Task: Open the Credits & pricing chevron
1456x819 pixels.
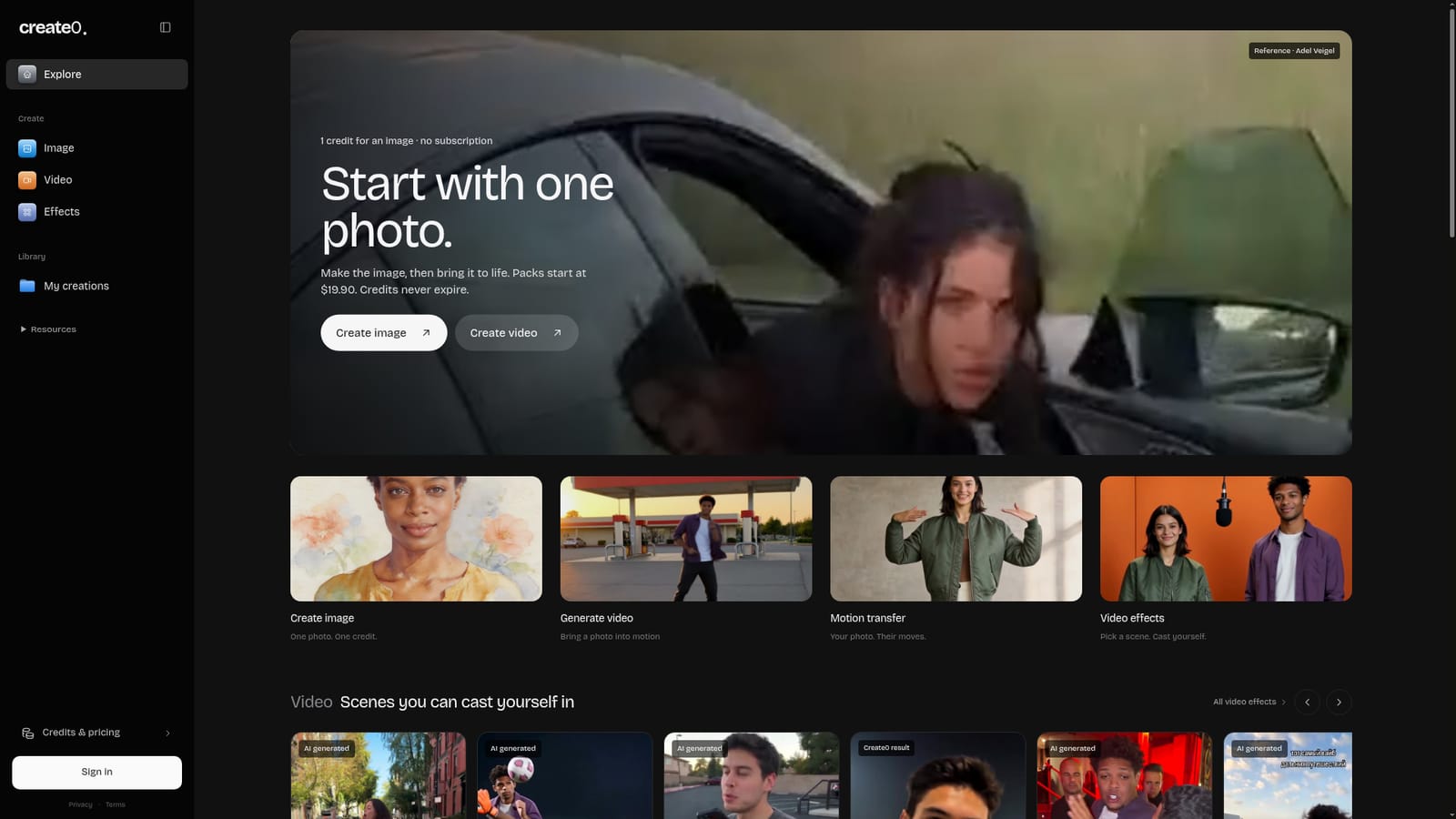Action: (167, 733)
